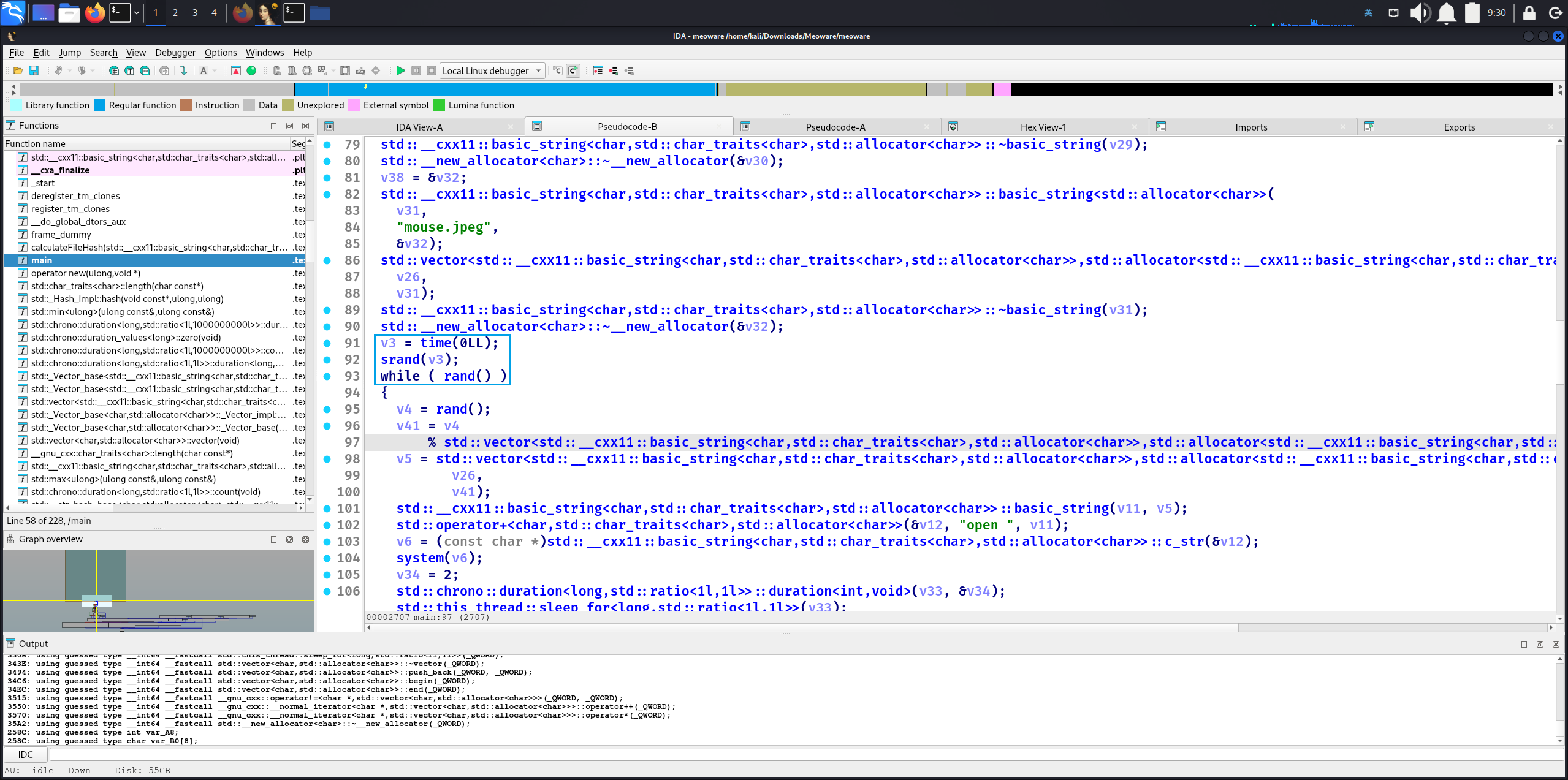Toggle breakpoint dot on line 106

[327, 591]
